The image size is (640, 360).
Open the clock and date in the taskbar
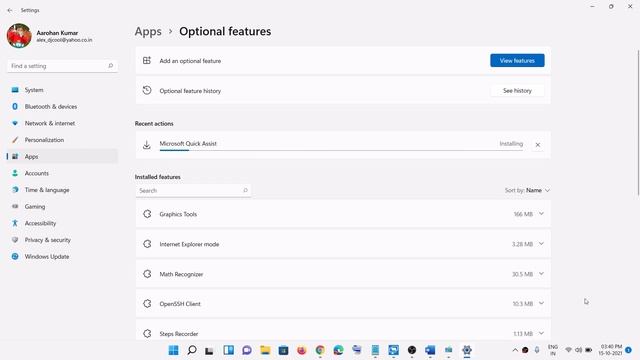[611, 350]
